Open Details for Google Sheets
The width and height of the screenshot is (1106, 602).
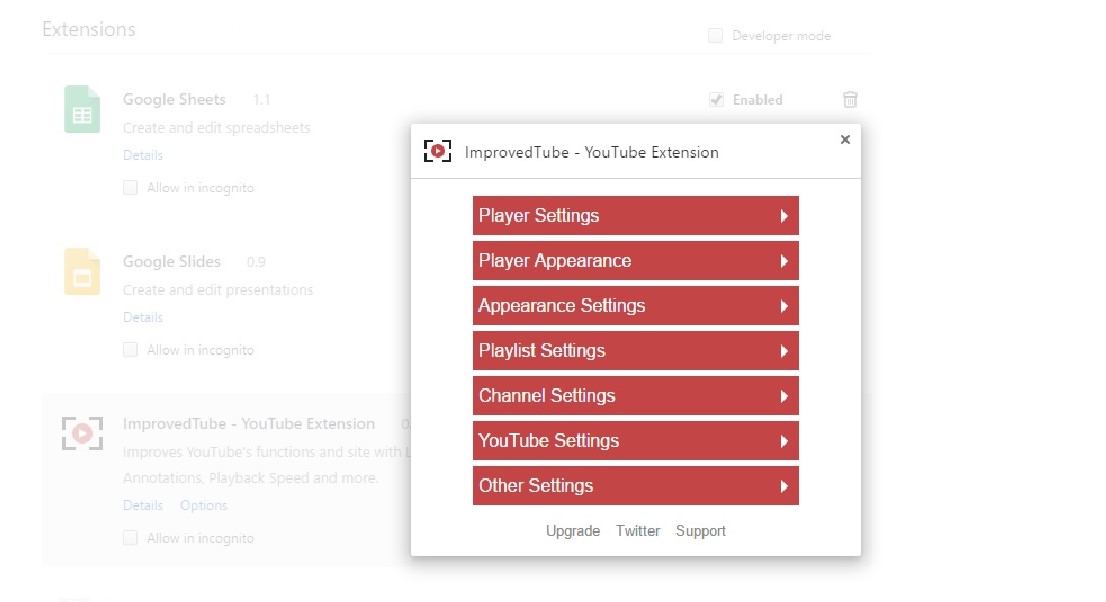click(142, 155)
